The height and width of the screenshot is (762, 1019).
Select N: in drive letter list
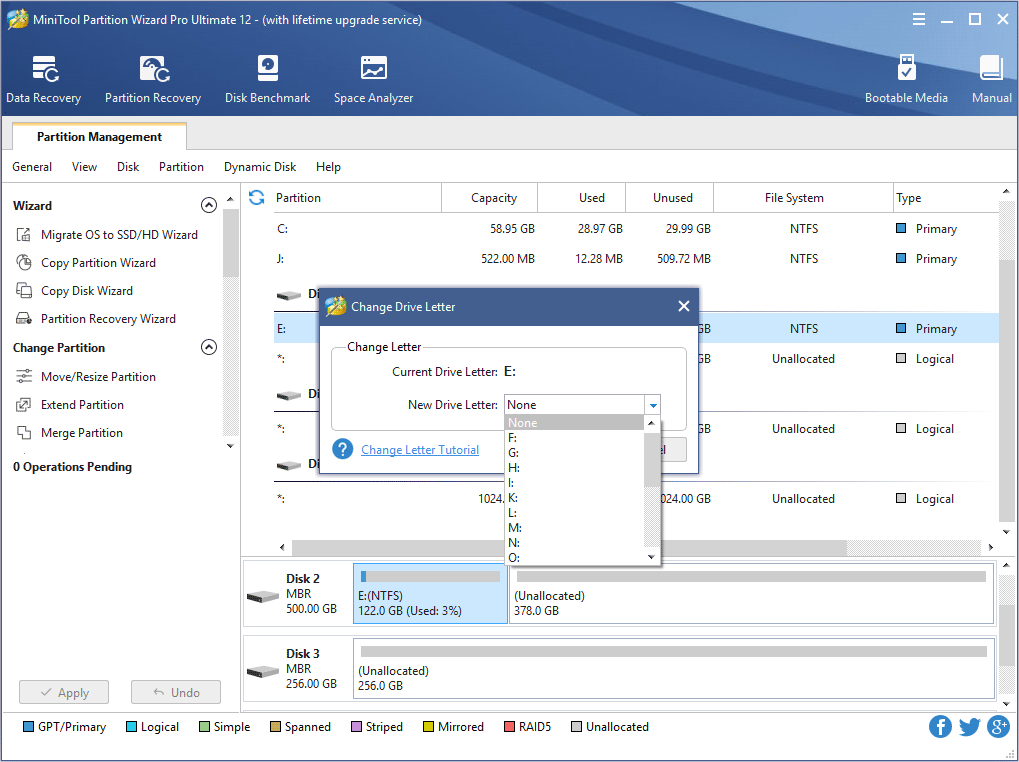pyautogui.click(x=574, y=542)
